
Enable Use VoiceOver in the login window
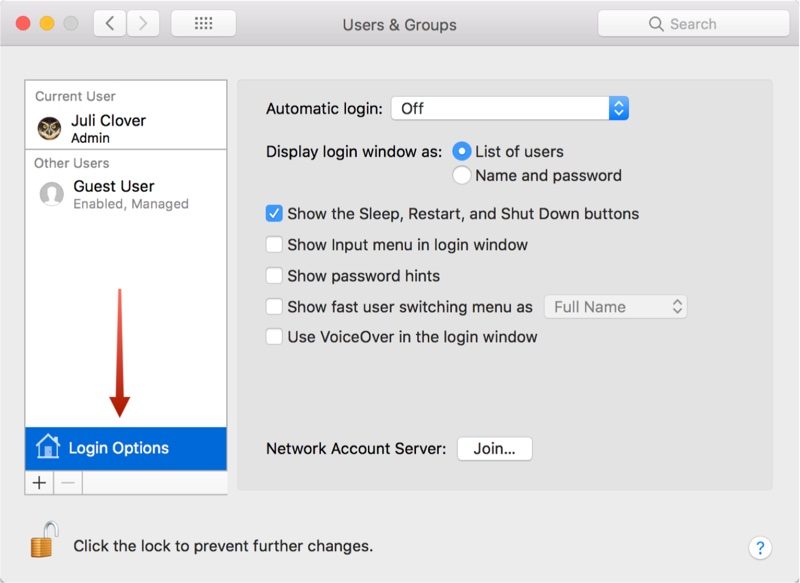click(x=274, y=337)
